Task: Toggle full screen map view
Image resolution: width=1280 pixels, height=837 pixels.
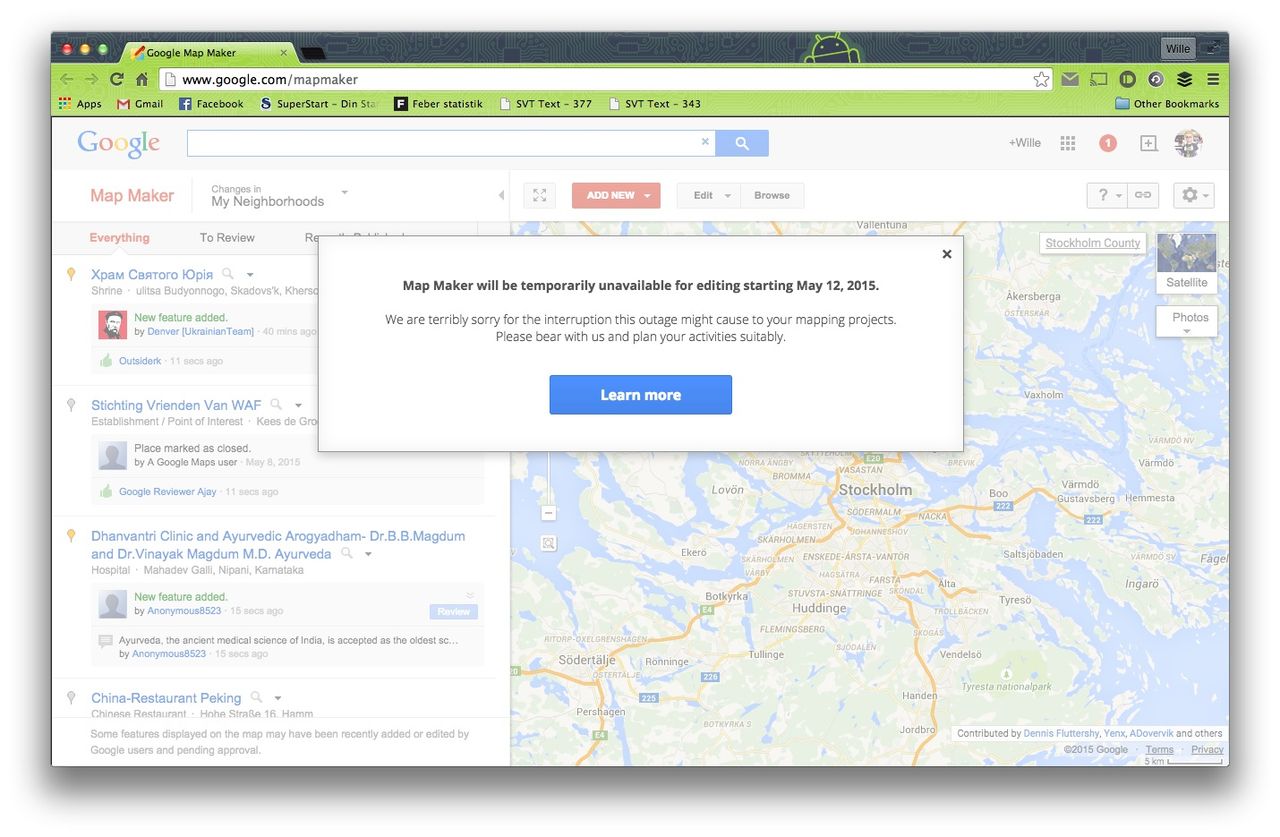Action: [539, 195]
